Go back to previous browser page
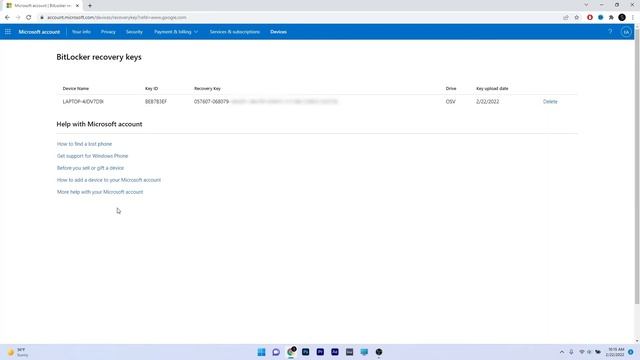Image resolution: width=640 pixels, height=360 pixels. click(x=7, y=18)
